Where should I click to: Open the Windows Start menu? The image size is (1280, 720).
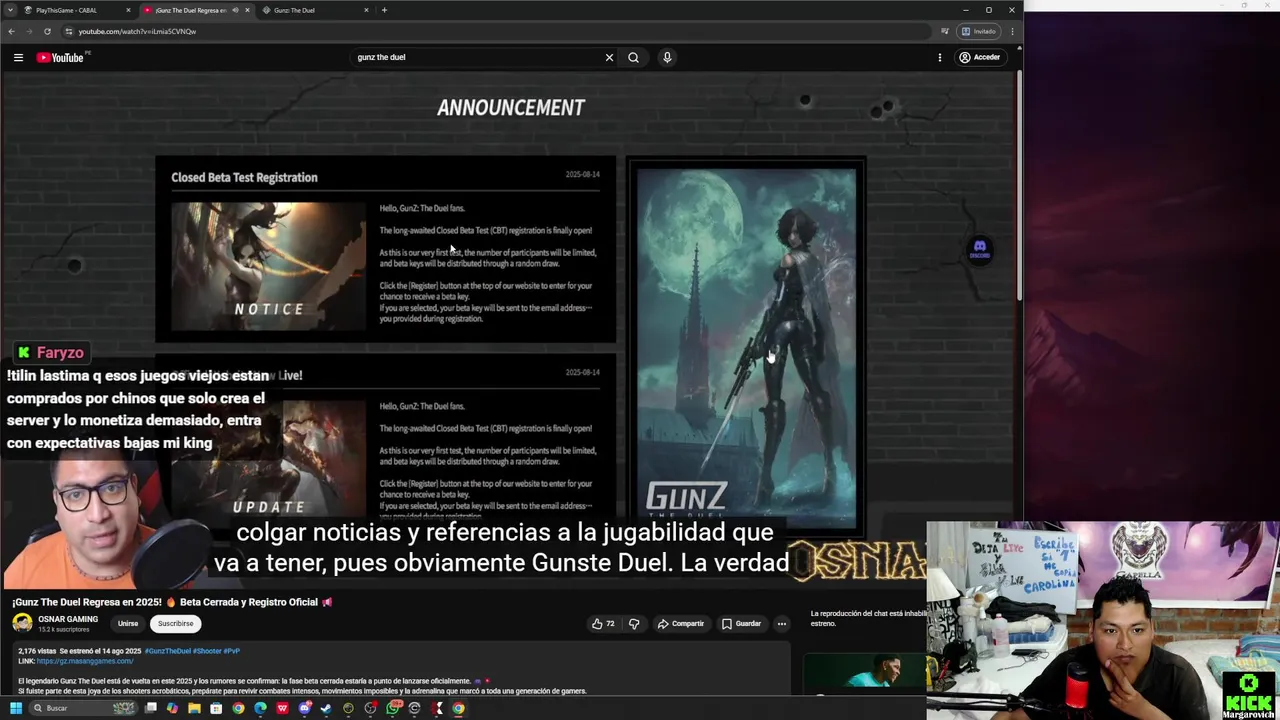[x=16, y=708]
